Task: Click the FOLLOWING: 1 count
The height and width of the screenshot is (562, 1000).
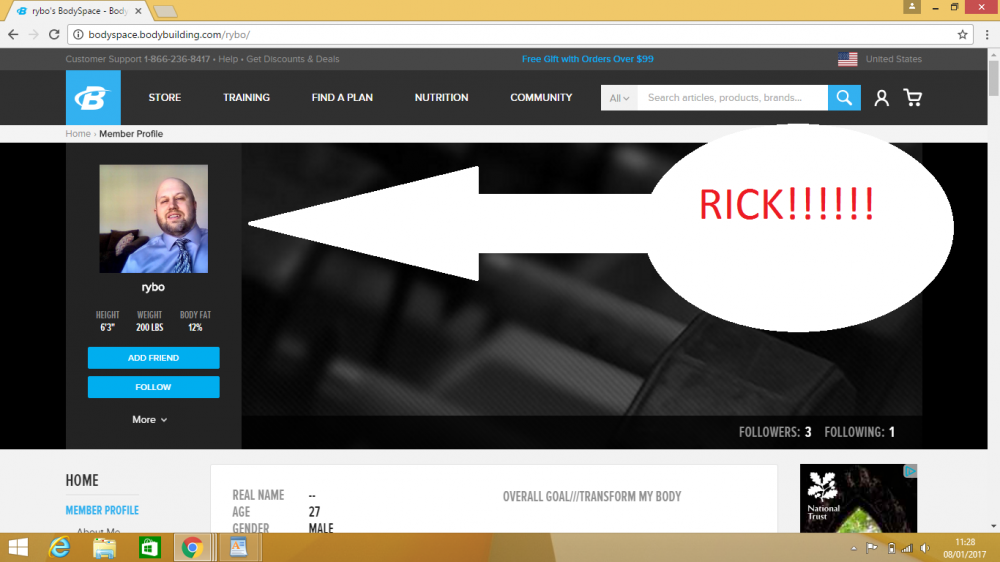Action: (x=860, y=433)
